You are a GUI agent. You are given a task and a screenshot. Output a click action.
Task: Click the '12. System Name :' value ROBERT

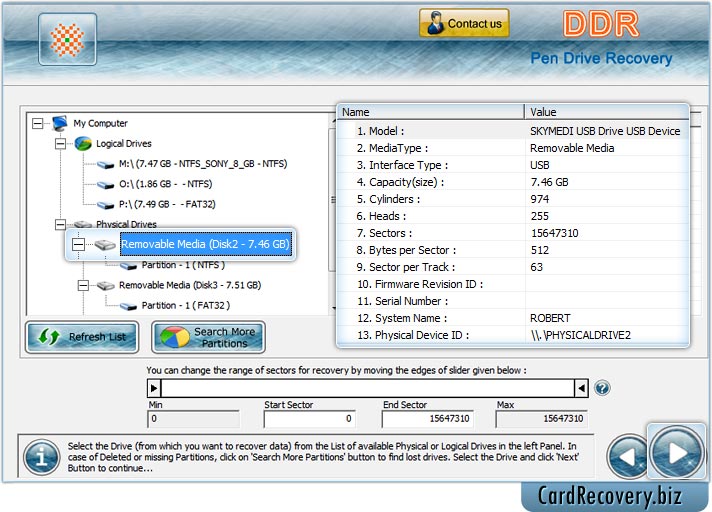pos(550,318)
